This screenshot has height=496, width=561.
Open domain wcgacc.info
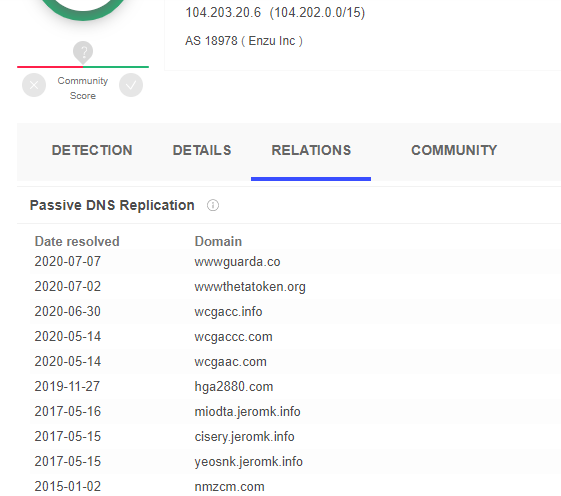coord(228,312)
